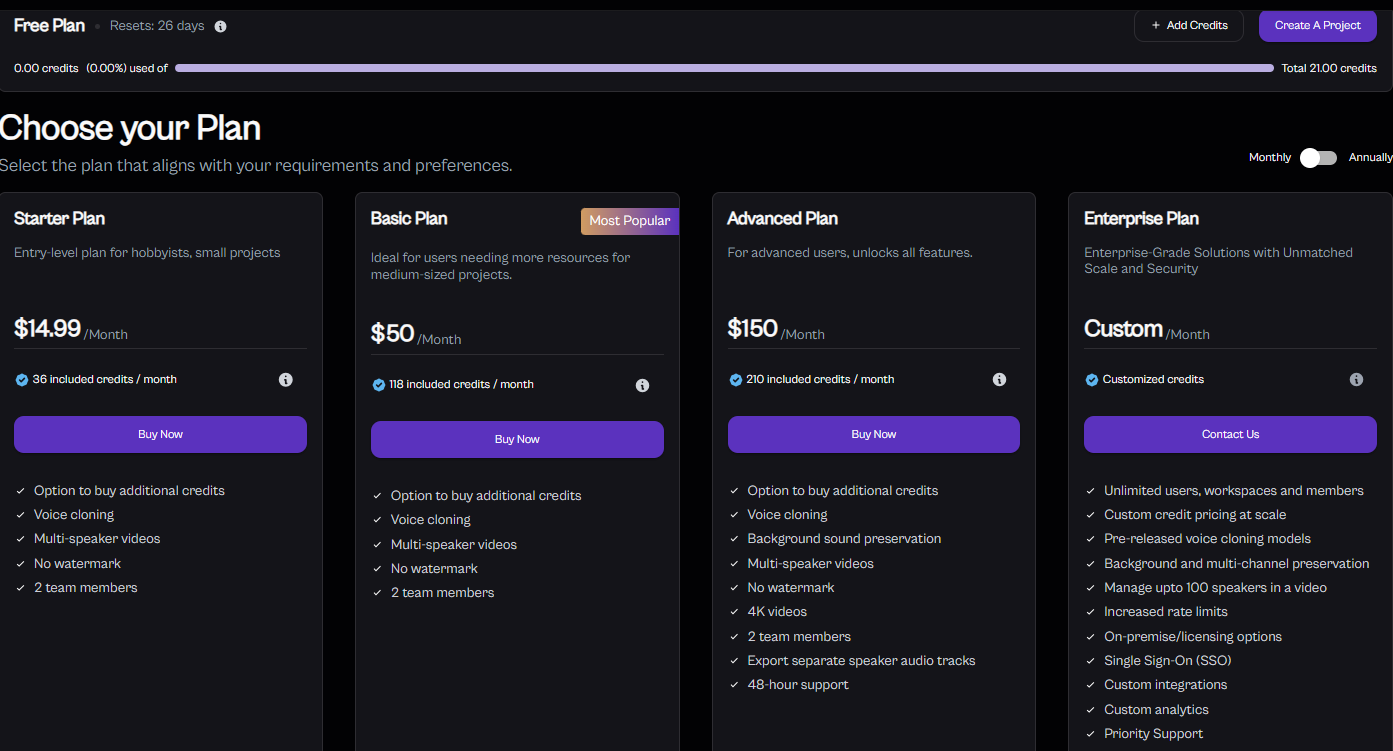Click blue checkmark badge beside Customized credits
Viewport: 1393px width, 751px height.
click(x=1092, y=380)
